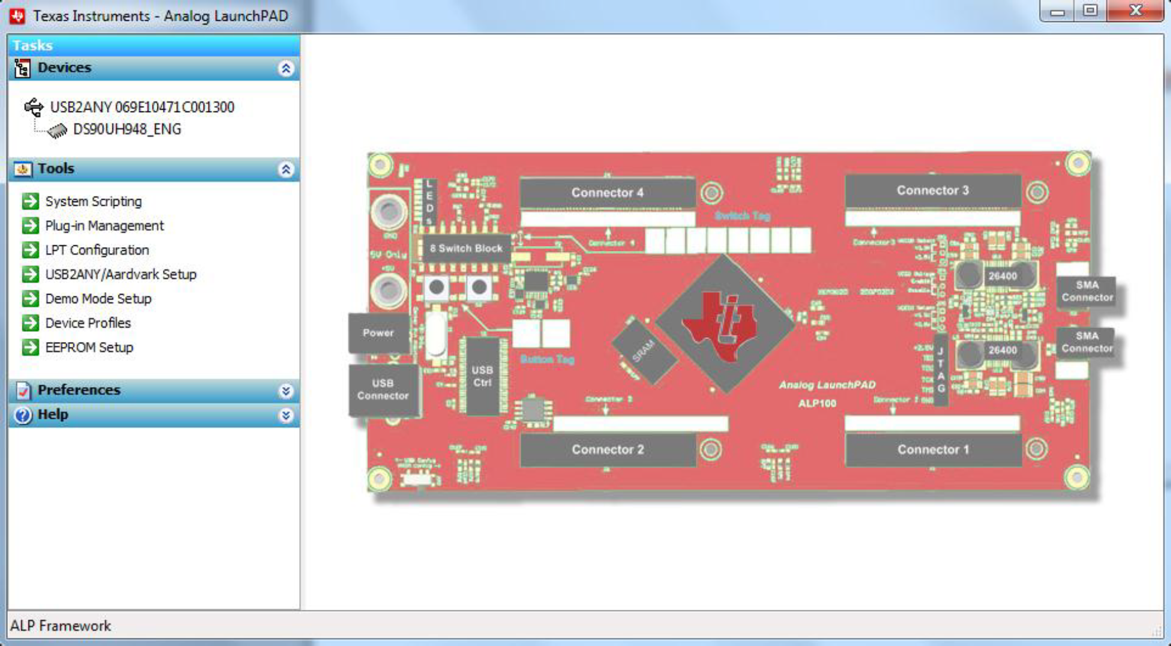
Task: Expand the Help panel section
Action: pos(286,415)
